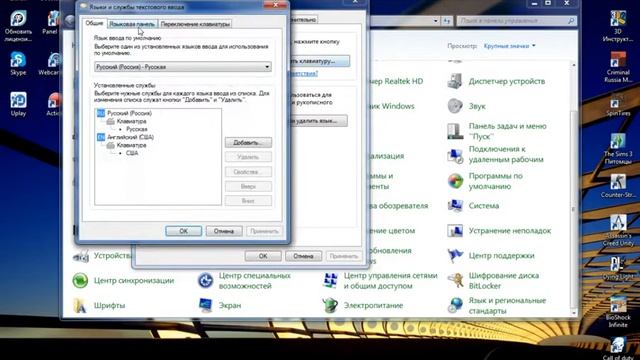The image size is (640, 360).
Task: Open the Диспетчер устройств icon
Action: pos(455,81)
